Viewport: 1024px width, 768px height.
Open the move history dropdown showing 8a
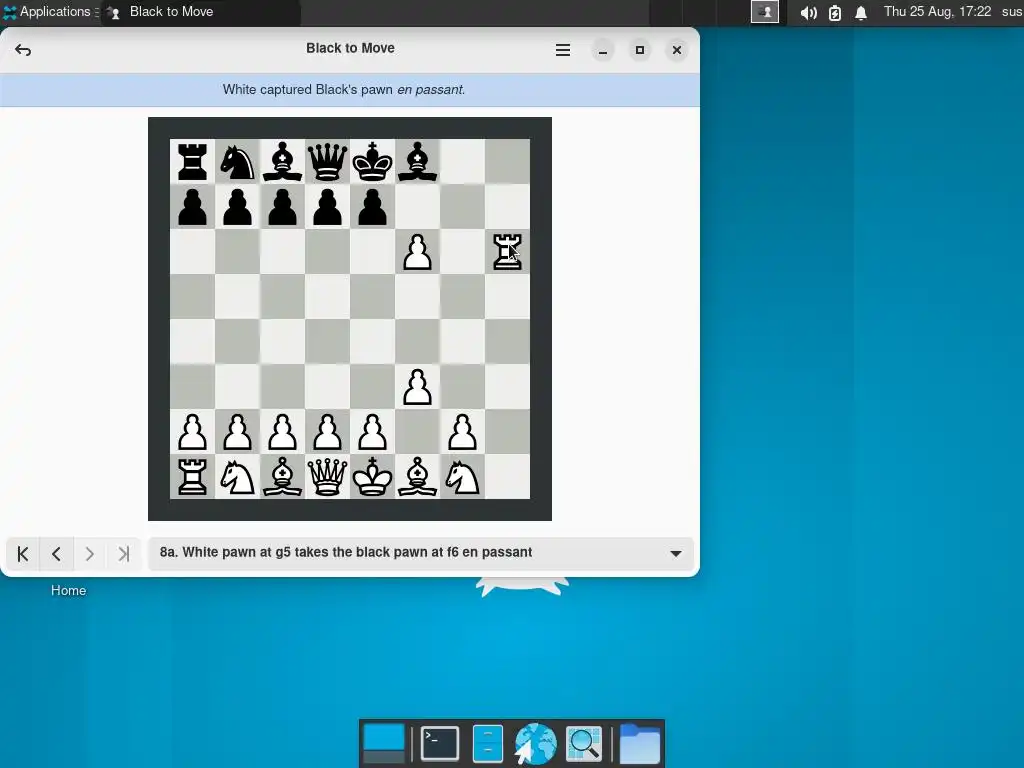tap(421, 553)
